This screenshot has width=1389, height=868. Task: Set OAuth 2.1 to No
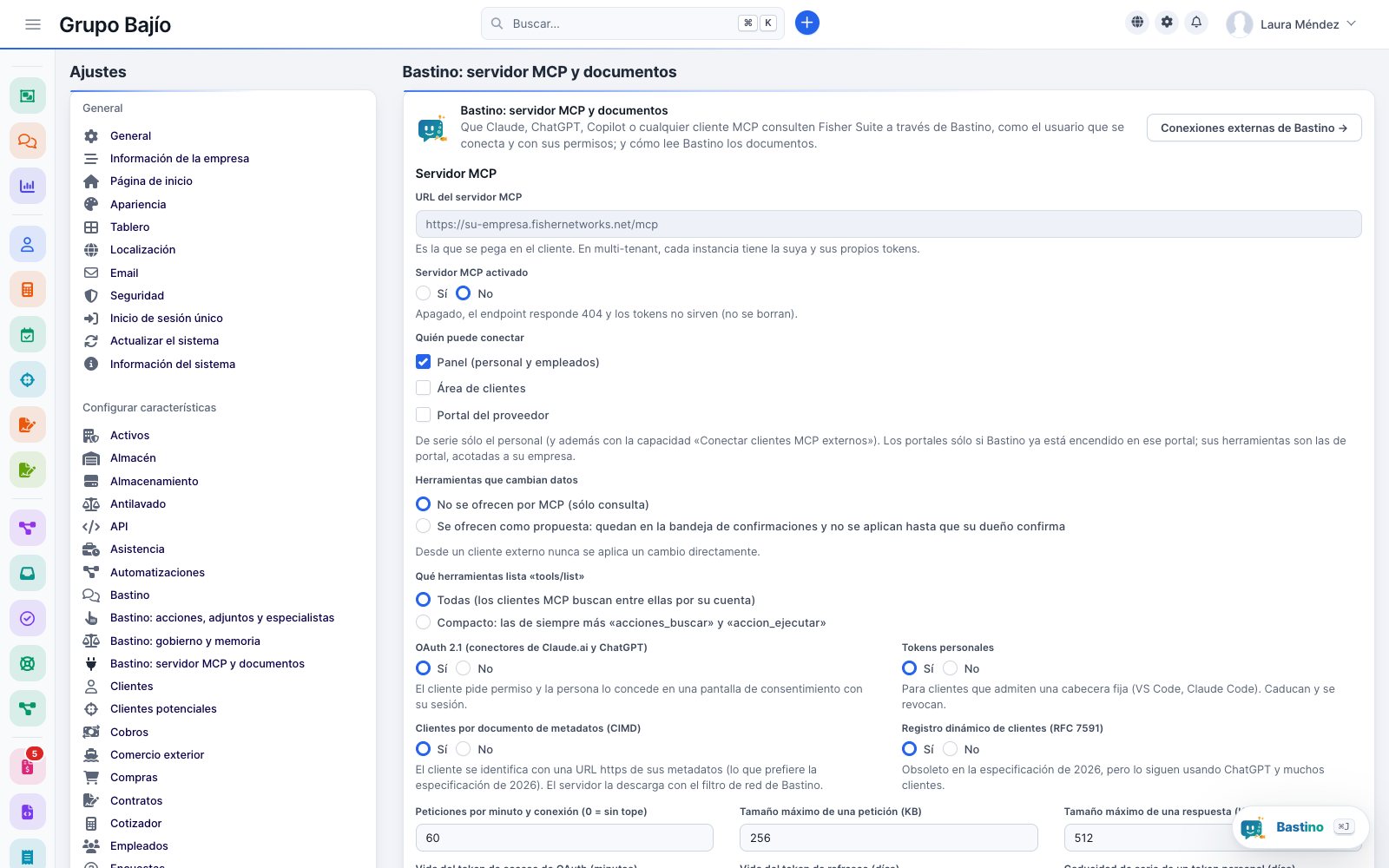[x=464, y=668]
